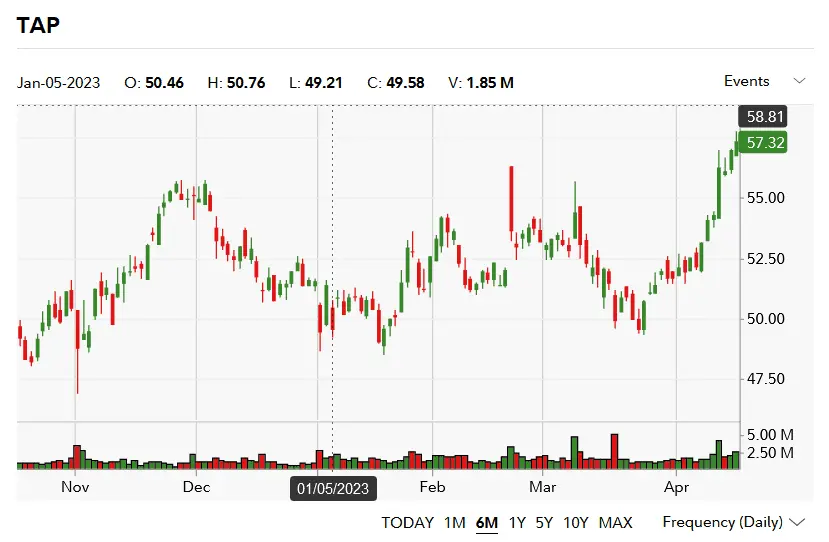This screenshot has width=829, height=542.
Task: Expand the Events chevron arrow
Action: 799,81
